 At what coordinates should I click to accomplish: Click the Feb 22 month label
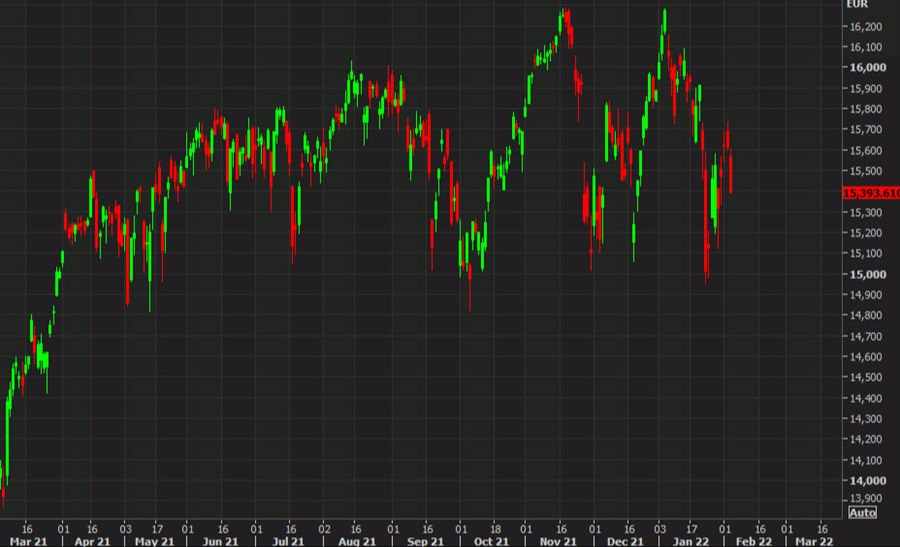point(753,541)
